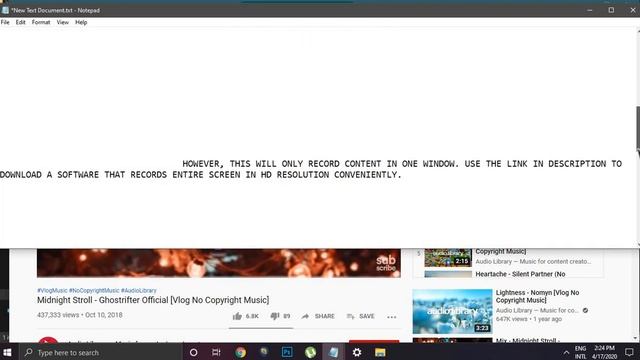Open Settings gear from the taskbar
The width and height of the screenshot is (640, 360).
point(357,352)
